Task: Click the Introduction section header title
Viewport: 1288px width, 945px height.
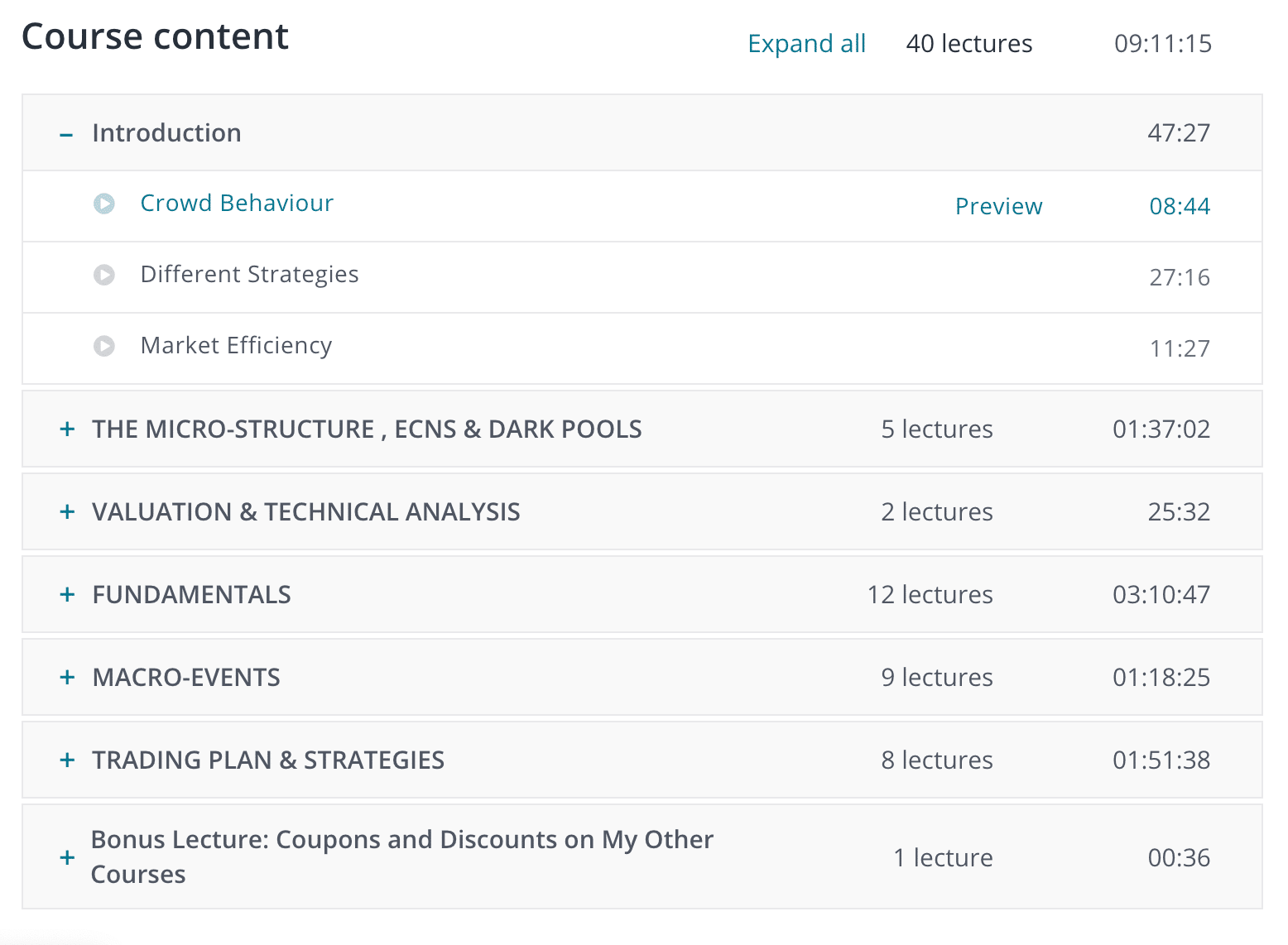Action: coord(166,133)
